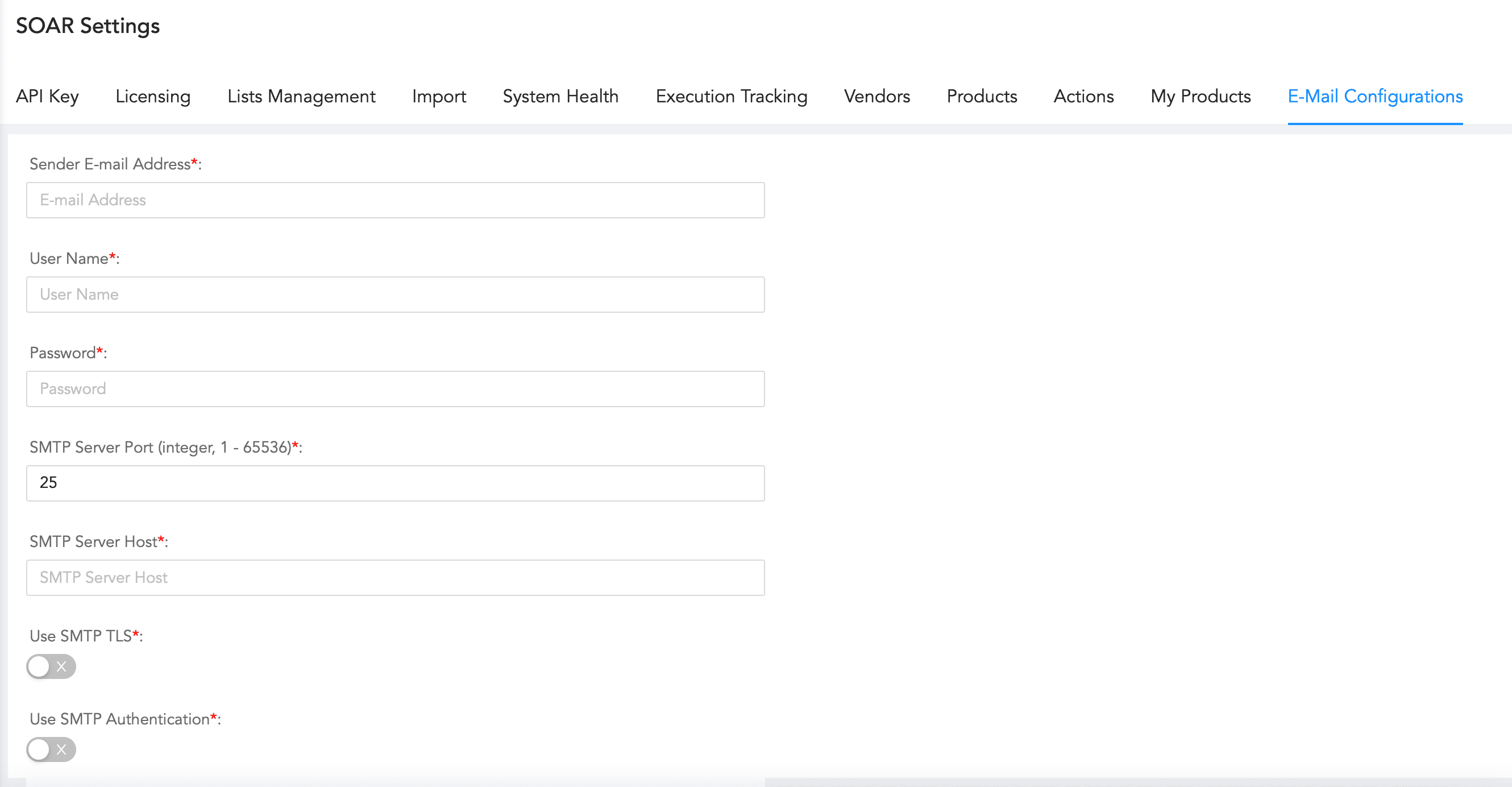Screen dimensions: 1512x787
Task: Switch to the API Key tab
Action: click(x=47, y=96)
